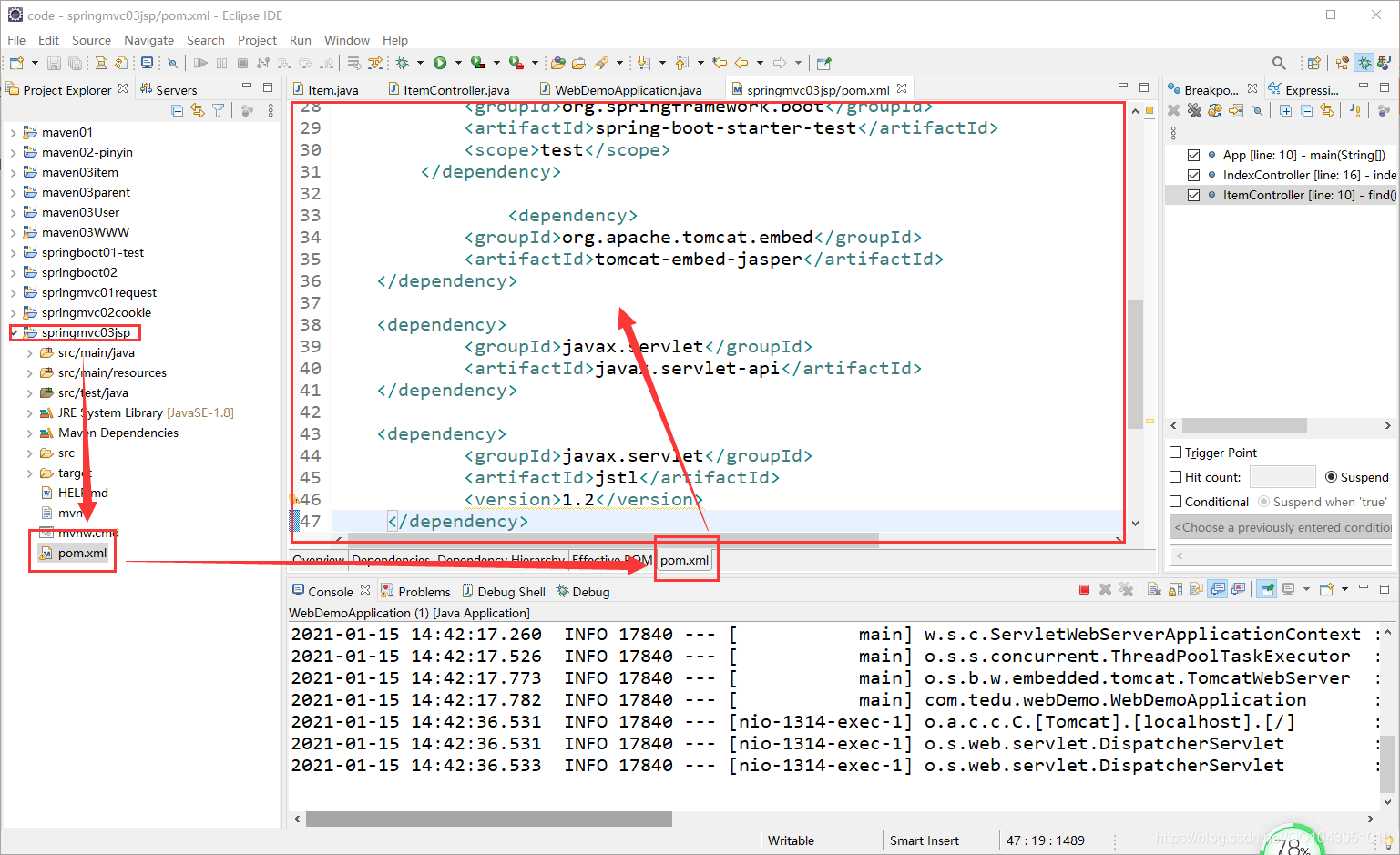Toggle Scroll Lock in Console toolbar
The image size is (1400, 855).
[x=1175, y=589]
